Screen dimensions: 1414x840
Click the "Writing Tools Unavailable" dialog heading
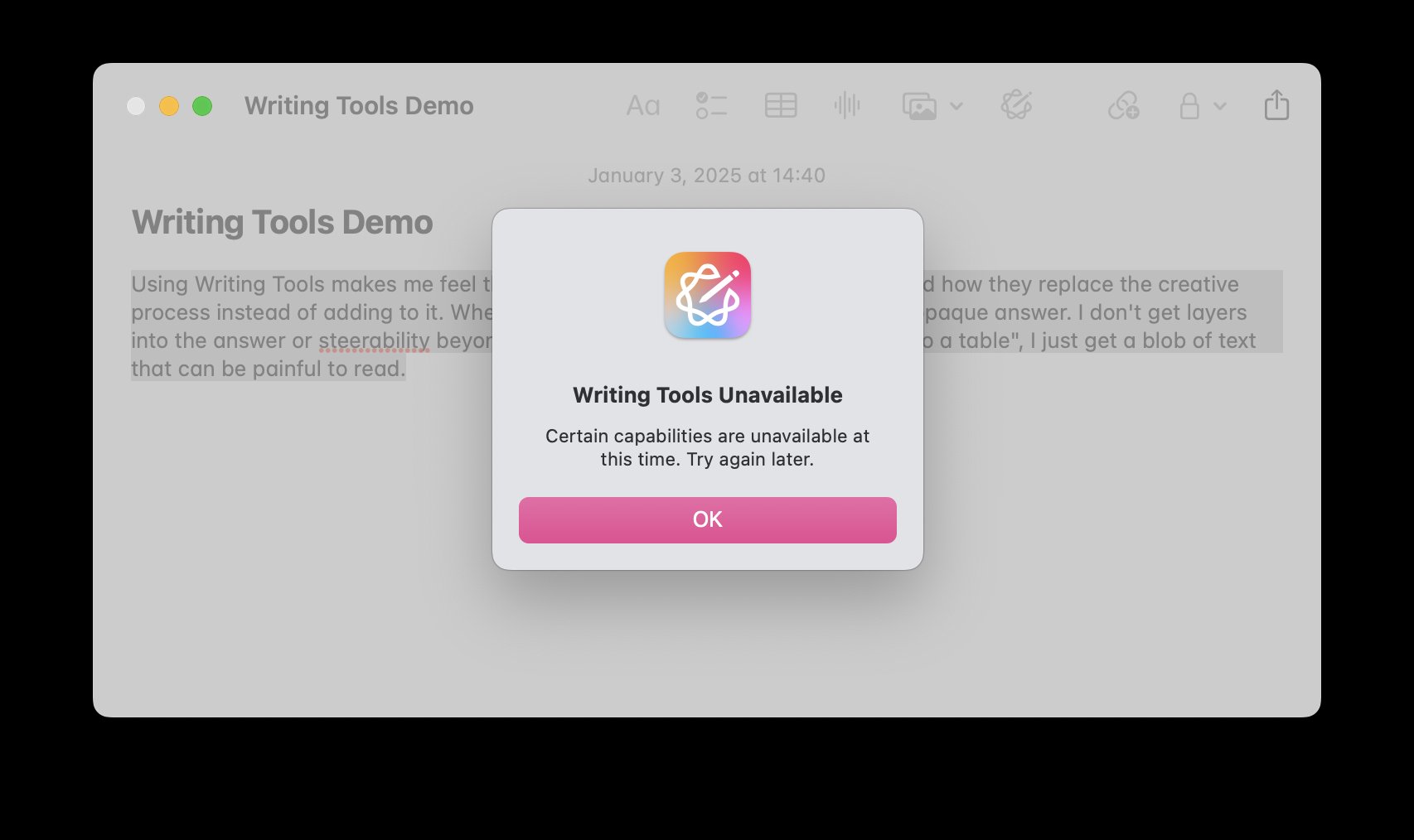click(x=707, y=395)
